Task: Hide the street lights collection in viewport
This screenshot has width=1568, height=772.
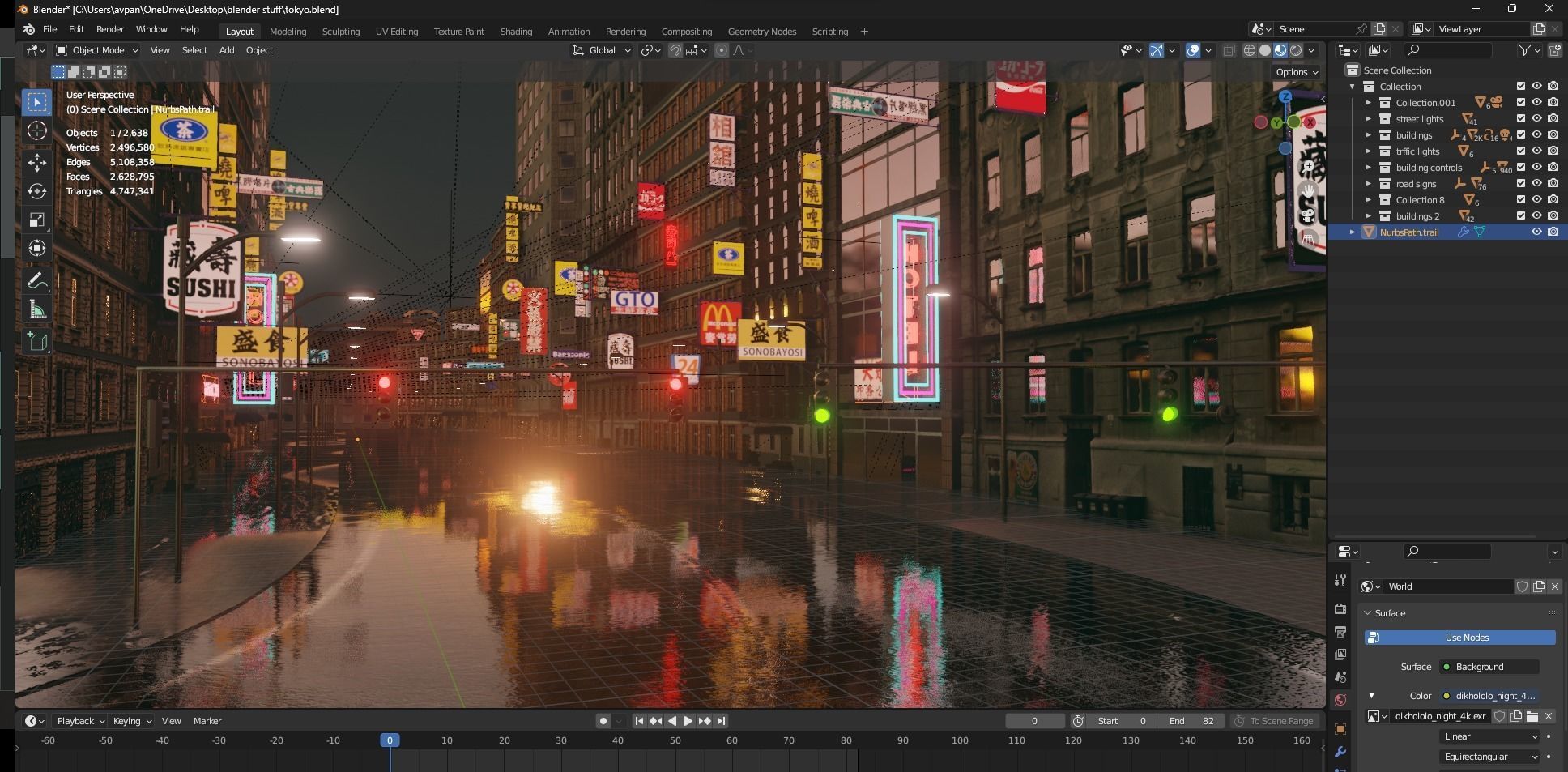Action: pos(1536,118)
